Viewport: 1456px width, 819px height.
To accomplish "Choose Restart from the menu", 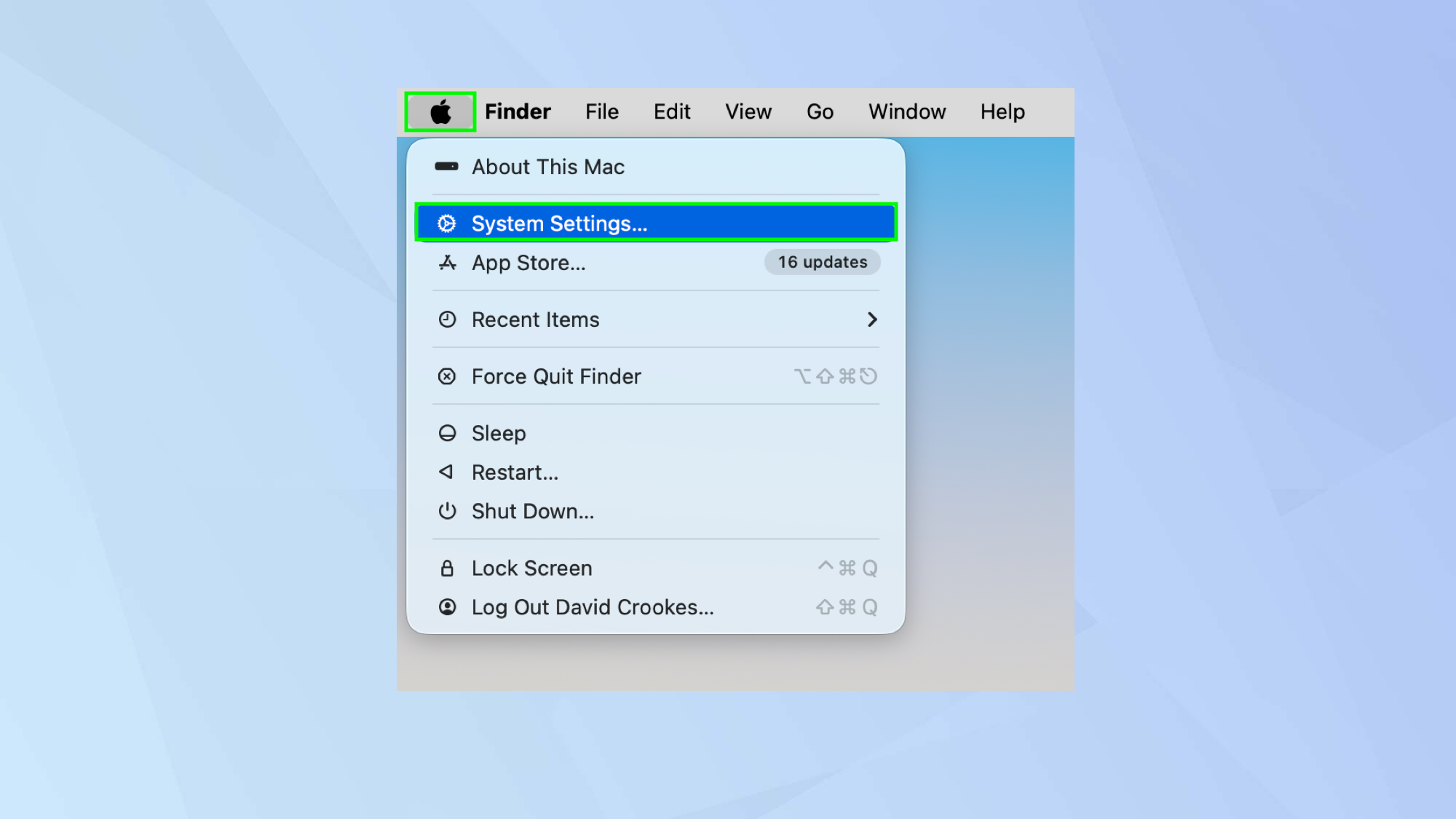I will (x=515, y=472).
